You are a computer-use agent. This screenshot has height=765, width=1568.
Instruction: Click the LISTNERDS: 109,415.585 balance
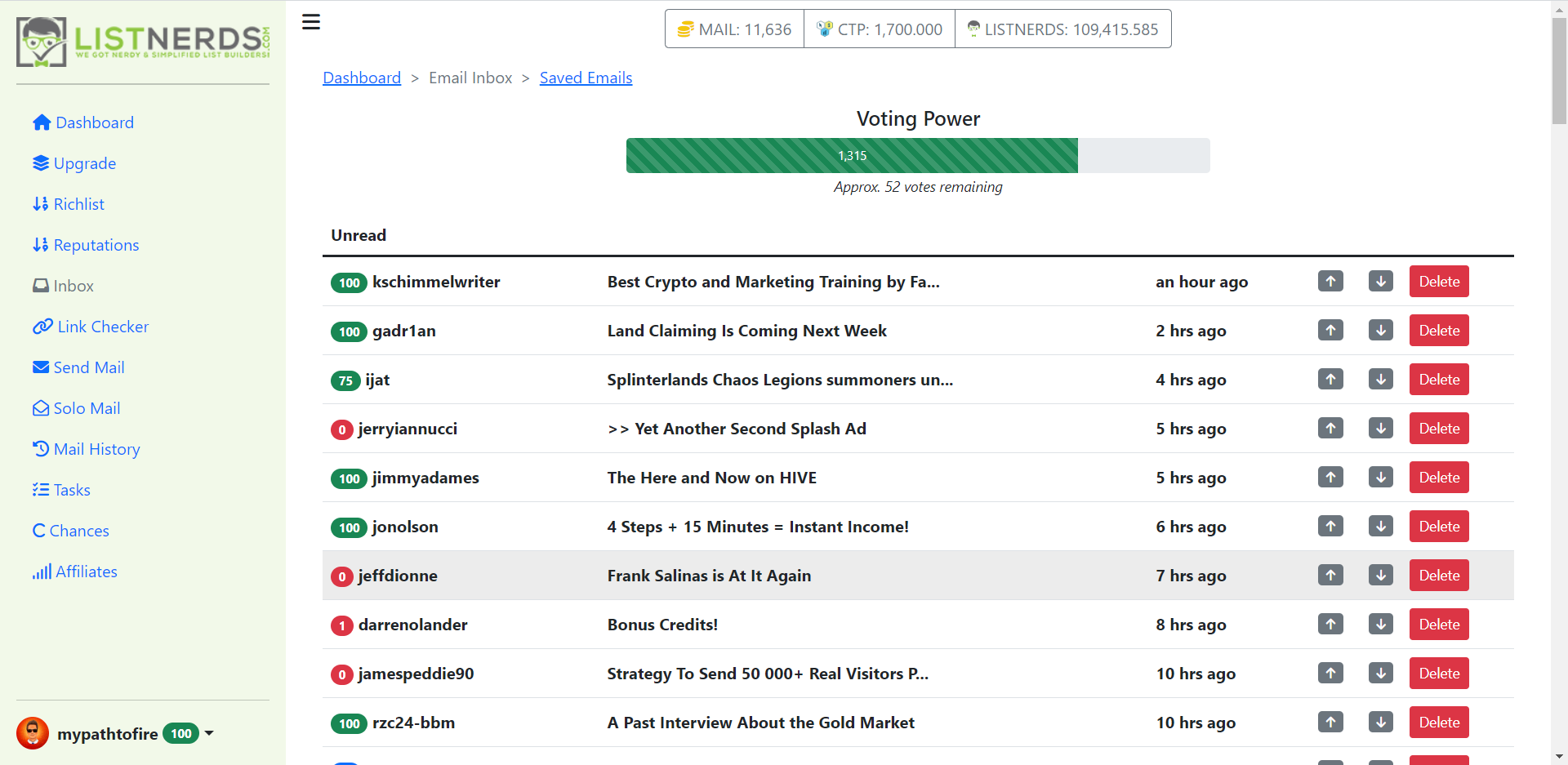[x=1062, y=29]
